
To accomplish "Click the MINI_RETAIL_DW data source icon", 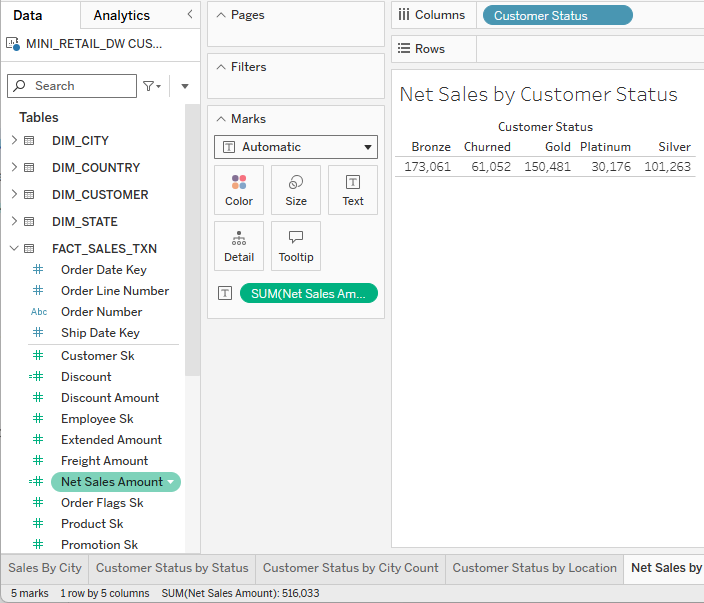I will click(x=14, y=44).
